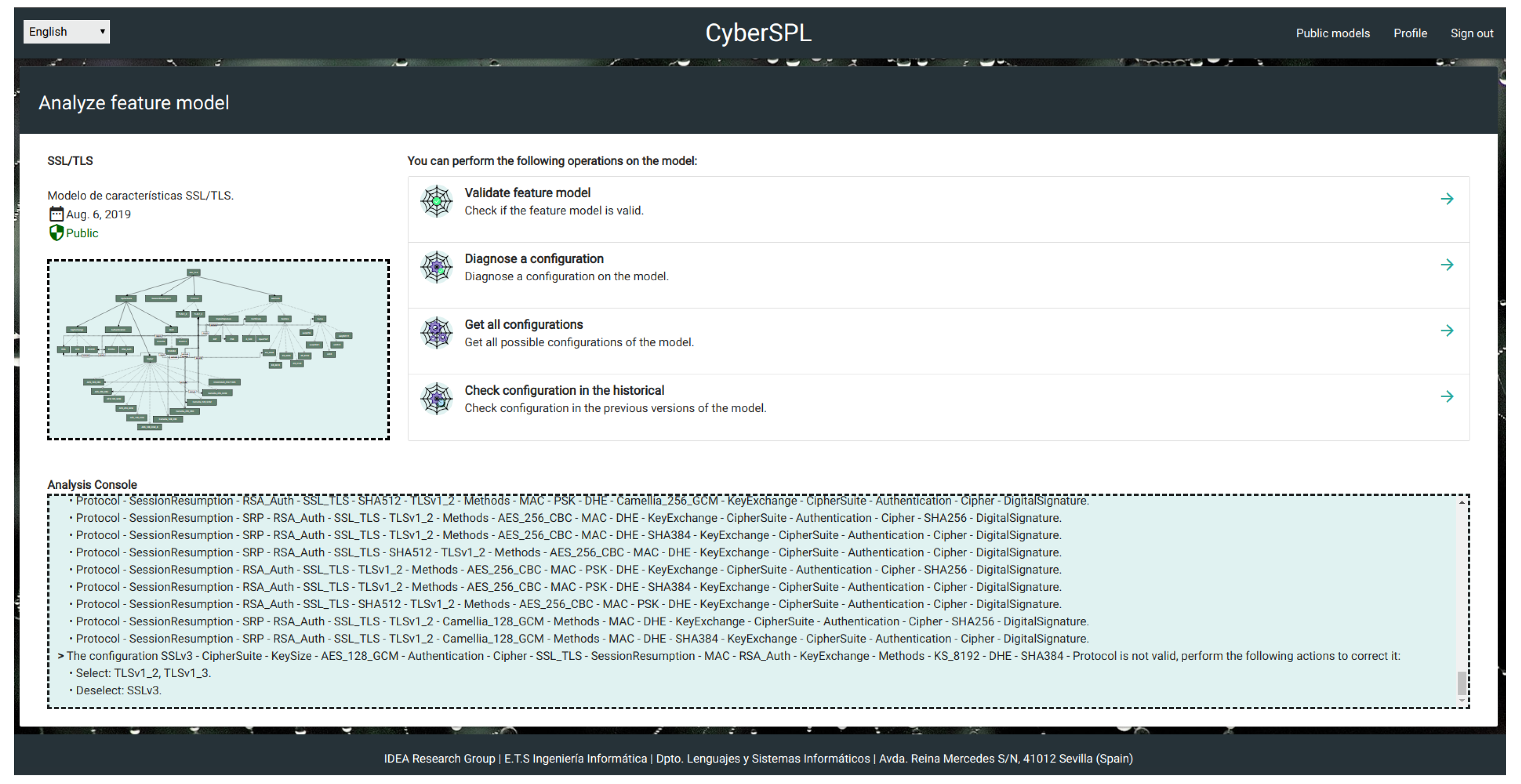Click the green Public shield icon
The height and width of the screenshot is (784, 1521).
(56, 233)
